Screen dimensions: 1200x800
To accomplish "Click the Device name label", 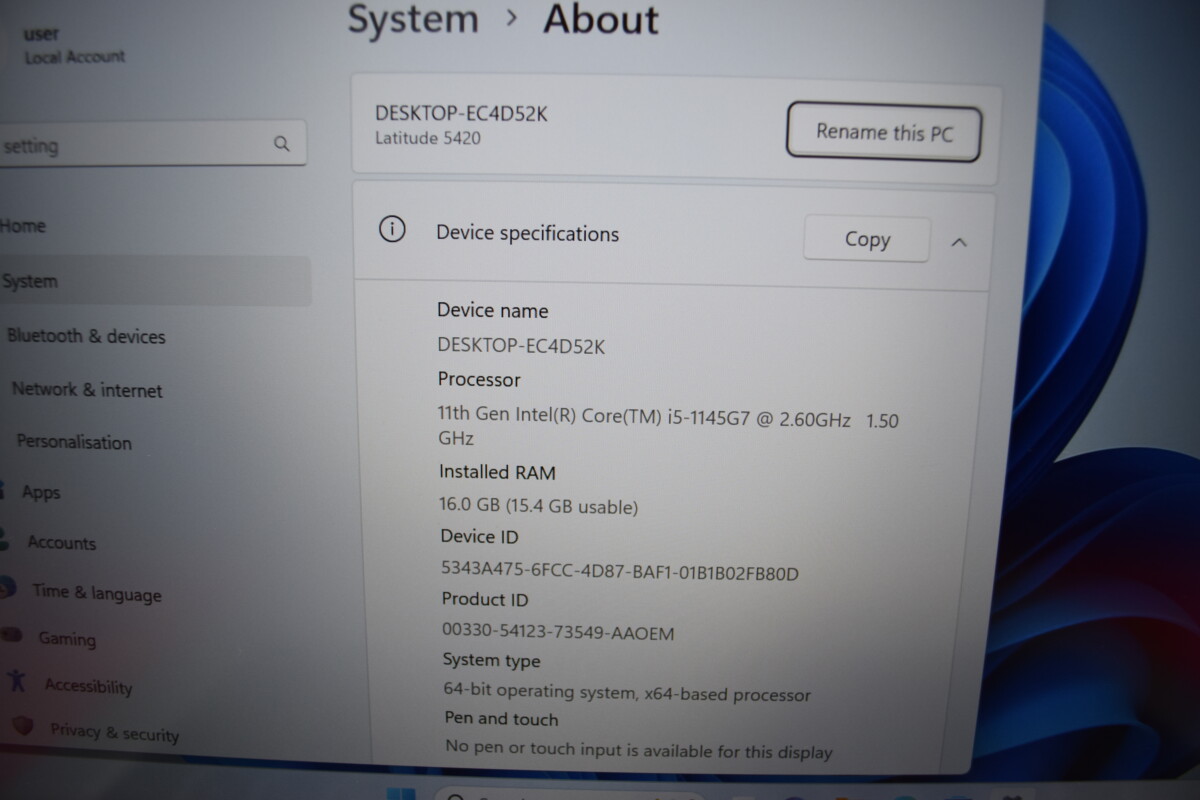I will [x=492, y=310].
